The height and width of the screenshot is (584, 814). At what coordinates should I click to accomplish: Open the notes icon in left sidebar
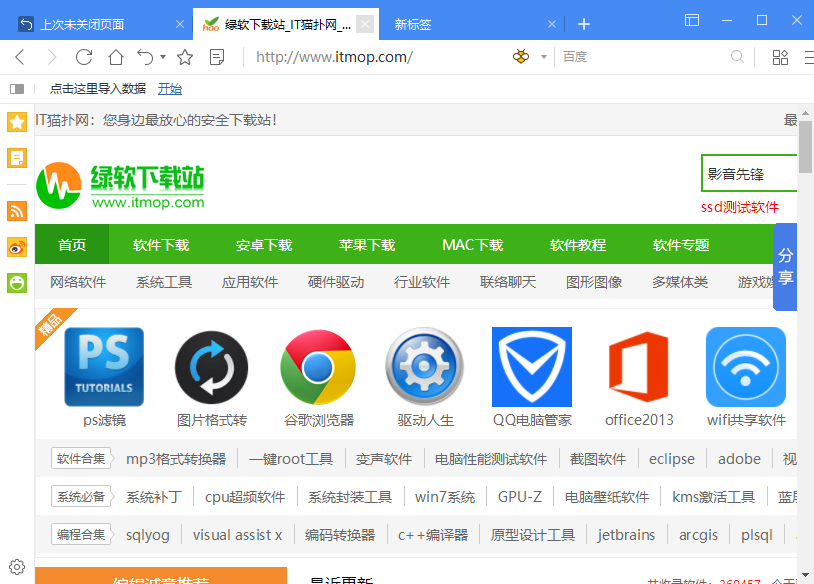[x=17, y=158]
